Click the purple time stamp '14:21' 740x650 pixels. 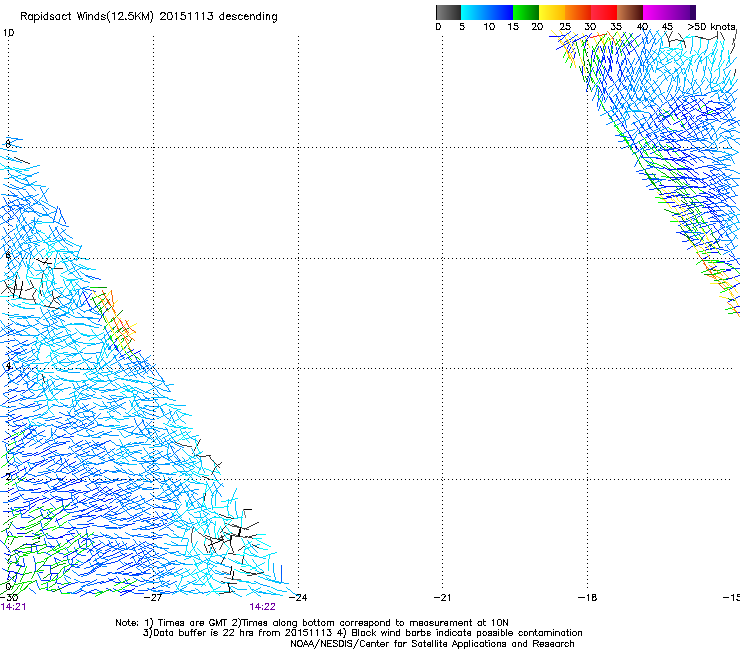(x=13, y=607)
